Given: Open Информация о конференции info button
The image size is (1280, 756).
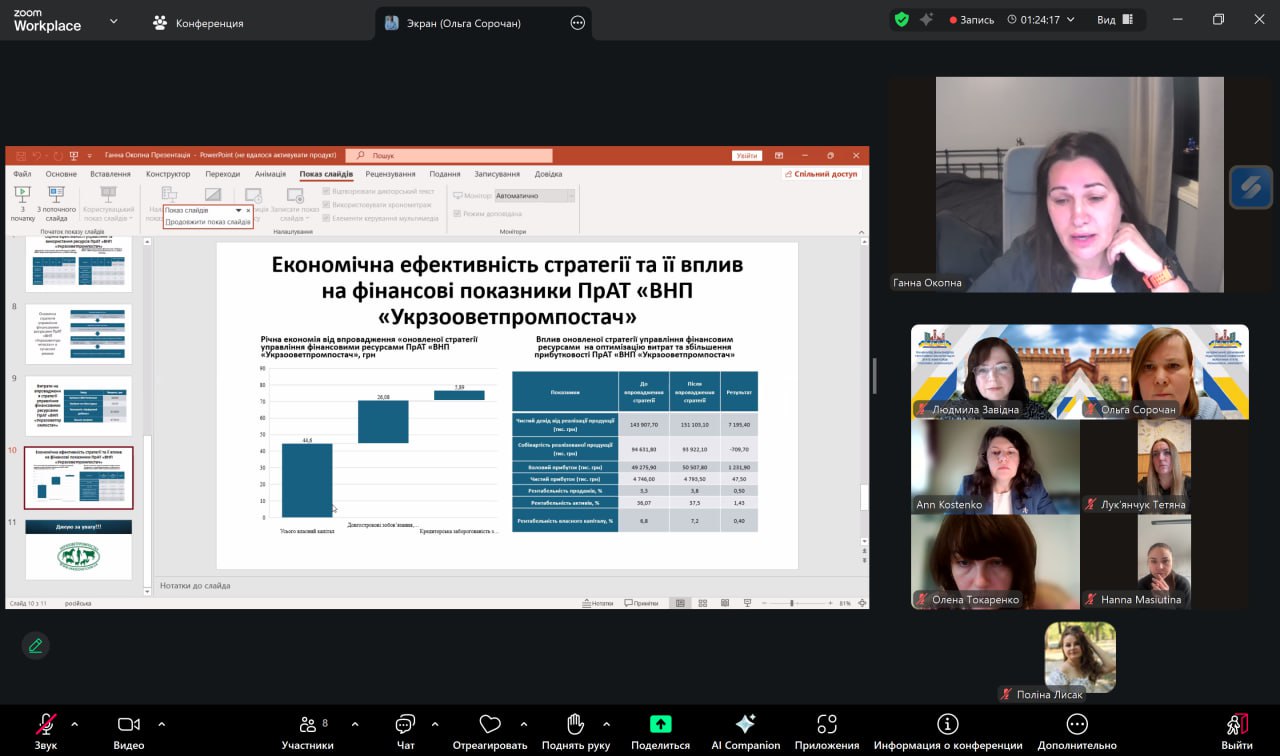Looking at the screenshot, I should [948, 725].
